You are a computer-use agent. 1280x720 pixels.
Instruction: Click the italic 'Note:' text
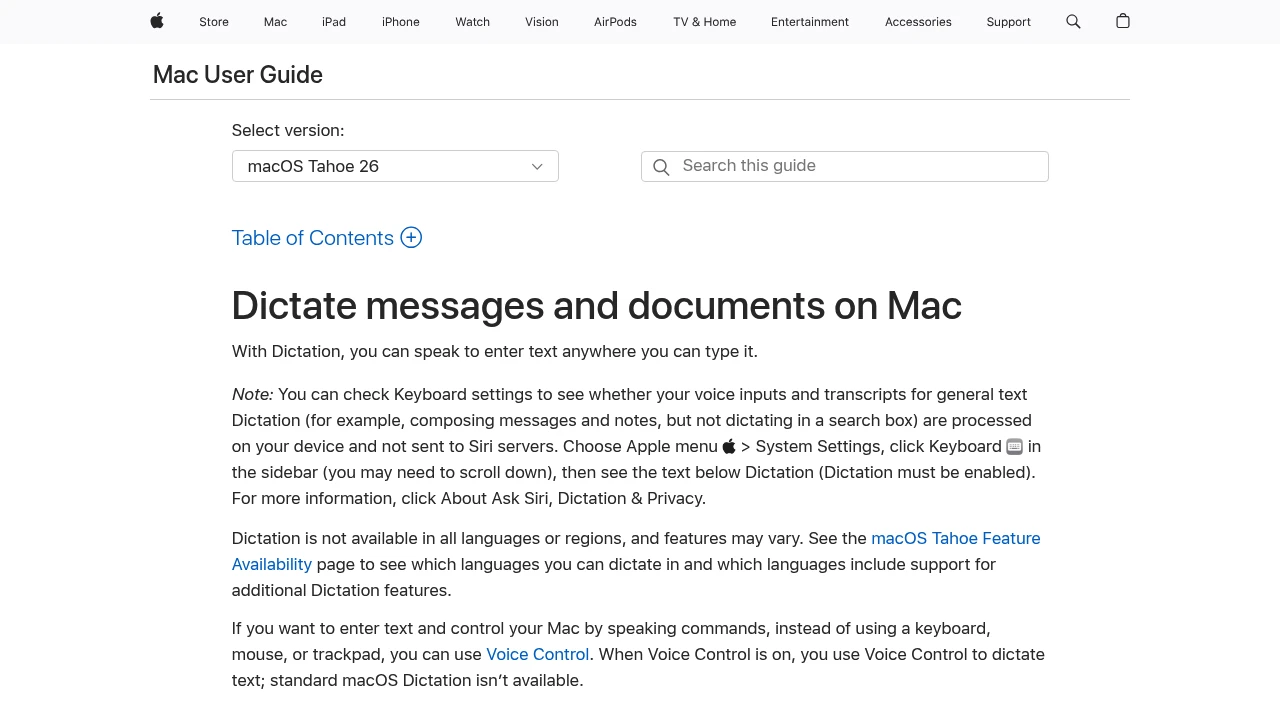point(252,394)
